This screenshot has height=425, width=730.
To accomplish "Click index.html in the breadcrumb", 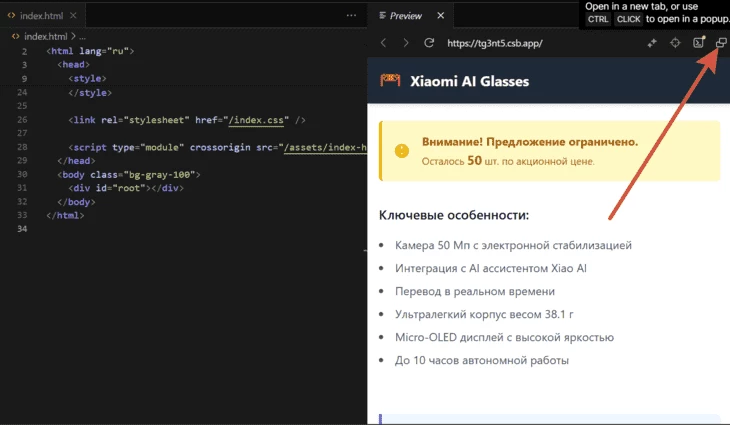I will (x=45, y=36).
